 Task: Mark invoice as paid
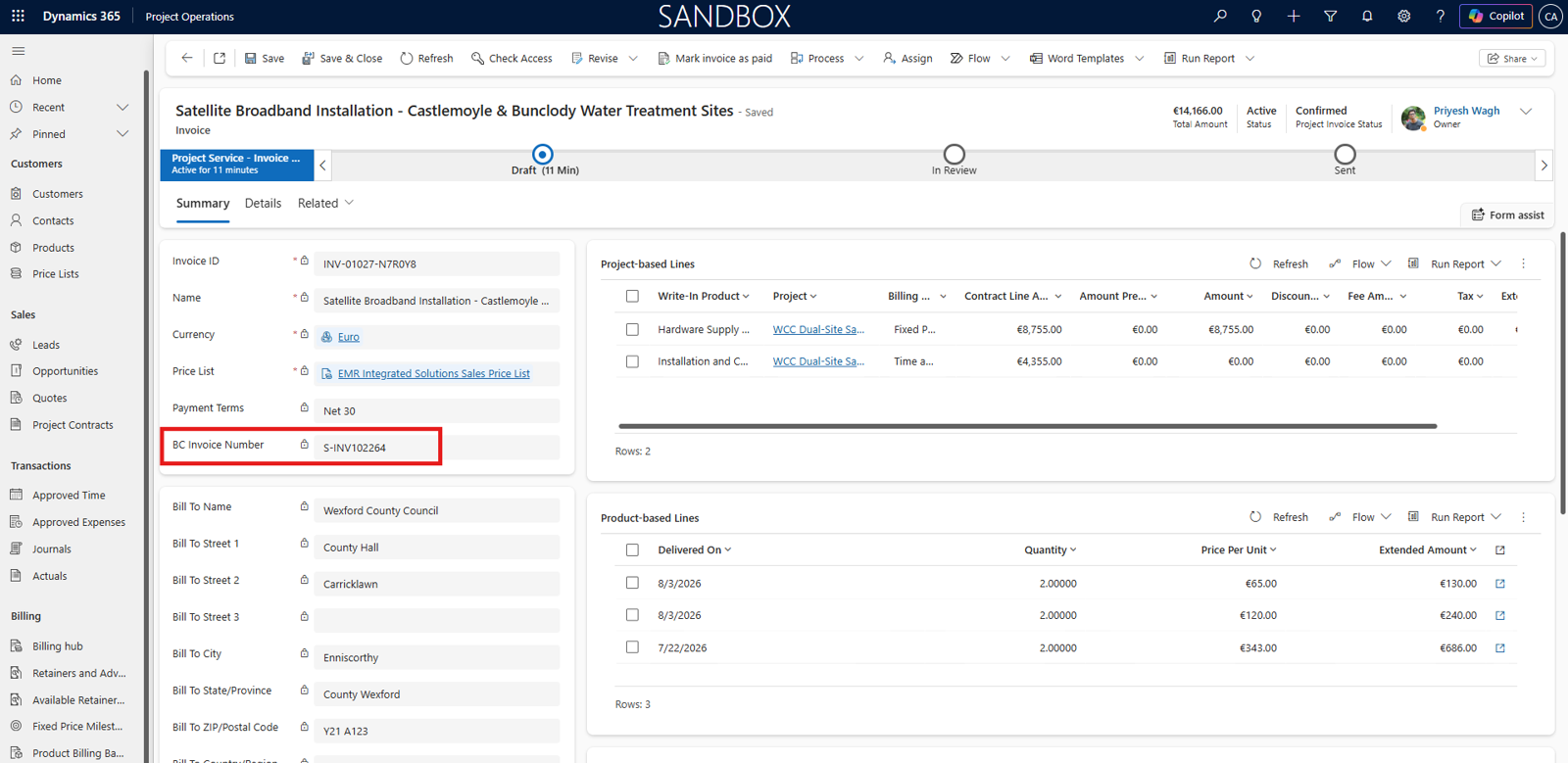click(714, 58)
